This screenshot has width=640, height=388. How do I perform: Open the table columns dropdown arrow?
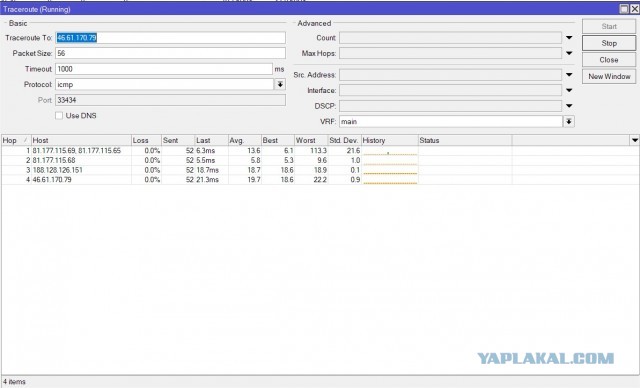(x=635, y=140)
